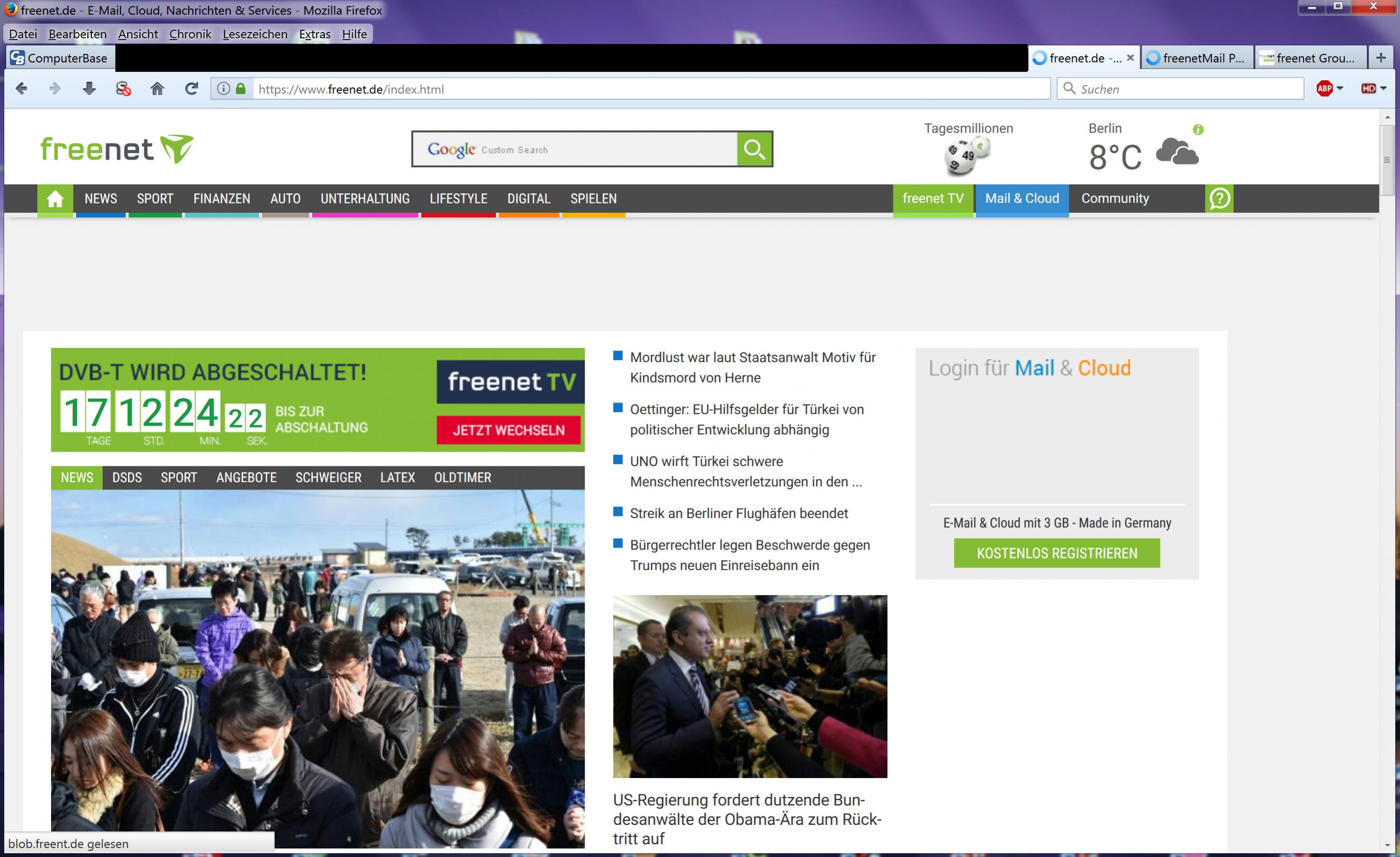Screen dimensions: 1400x857
Task: Click the green secure padlock icon
Action: 241,88
